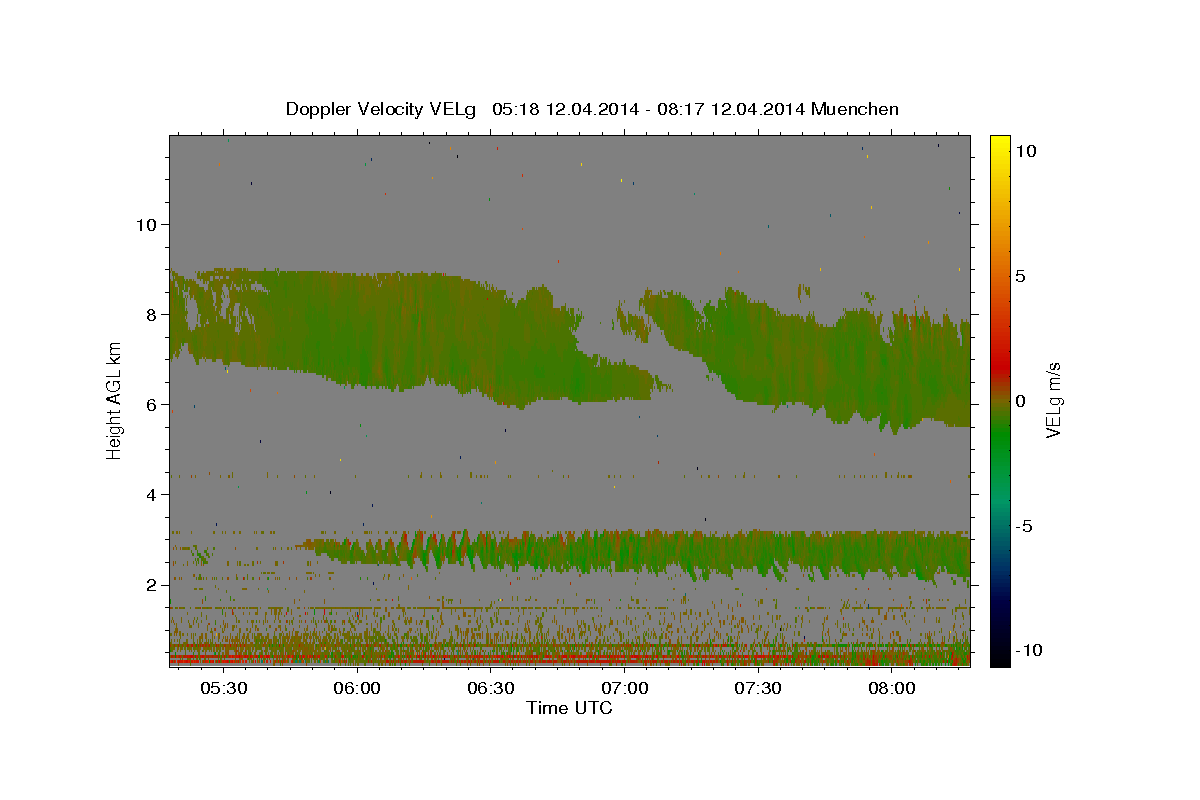
Task: Click the 05:30 time tick label
Action: [223, 689]
